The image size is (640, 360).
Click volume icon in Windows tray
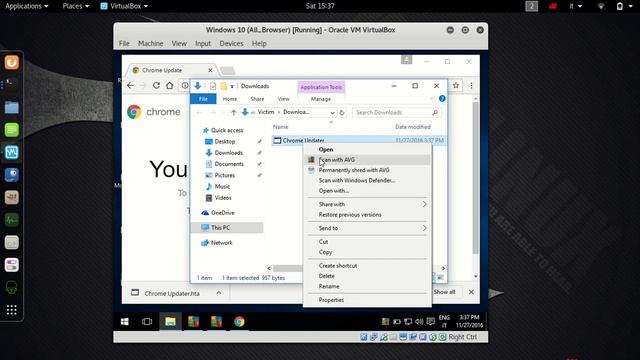[419, 322]
